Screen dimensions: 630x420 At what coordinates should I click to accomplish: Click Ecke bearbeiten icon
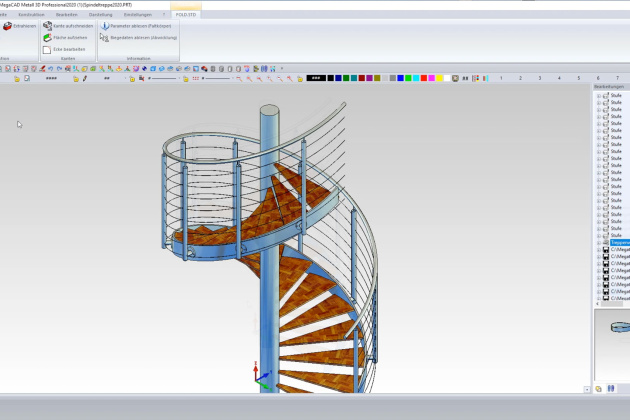(48, 48)
